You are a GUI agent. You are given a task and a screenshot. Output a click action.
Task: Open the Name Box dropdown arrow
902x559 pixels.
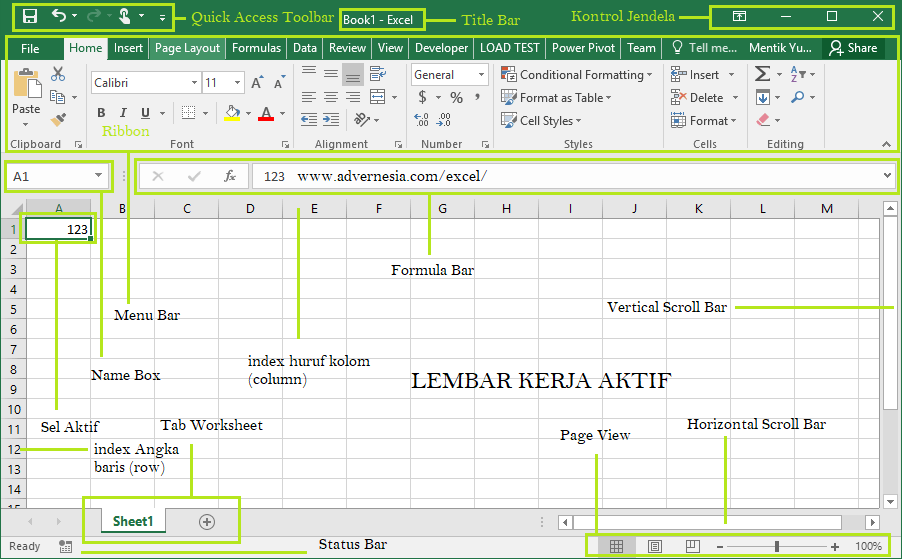tap(98, 175)
